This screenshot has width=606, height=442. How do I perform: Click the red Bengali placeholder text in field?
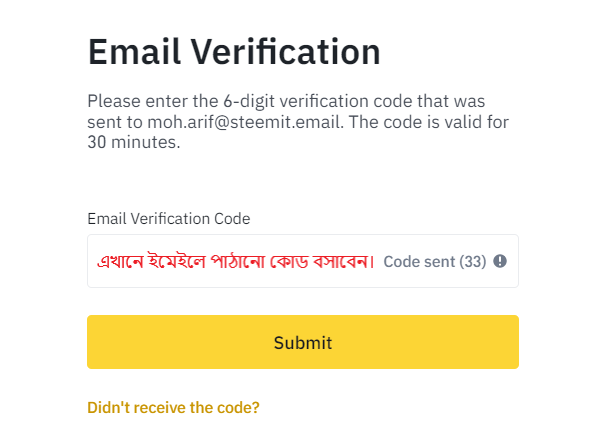click(x=236, y=262)
